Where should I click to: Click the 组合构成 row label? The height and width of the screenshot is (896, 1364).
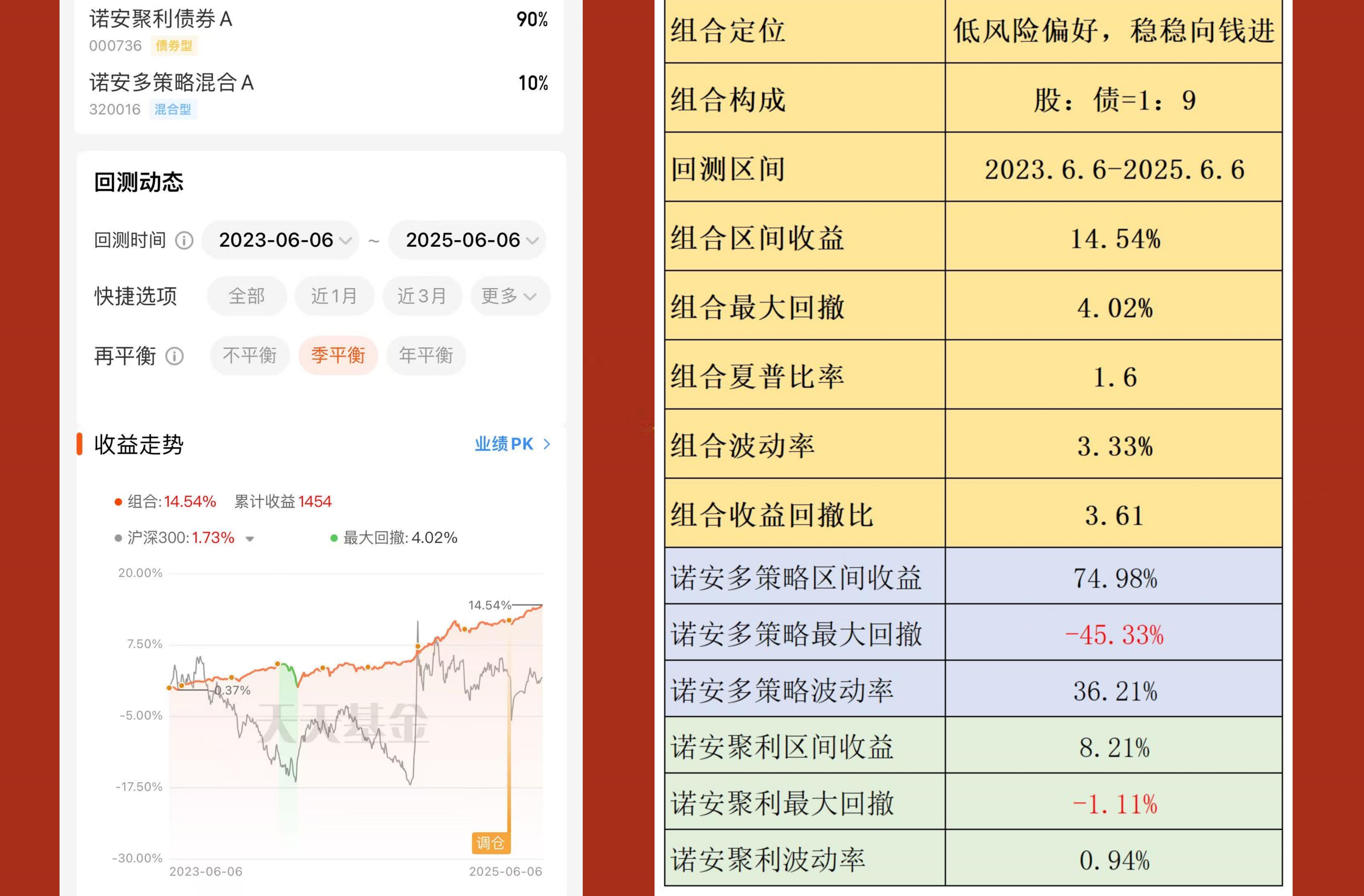[x=728, y=100]
